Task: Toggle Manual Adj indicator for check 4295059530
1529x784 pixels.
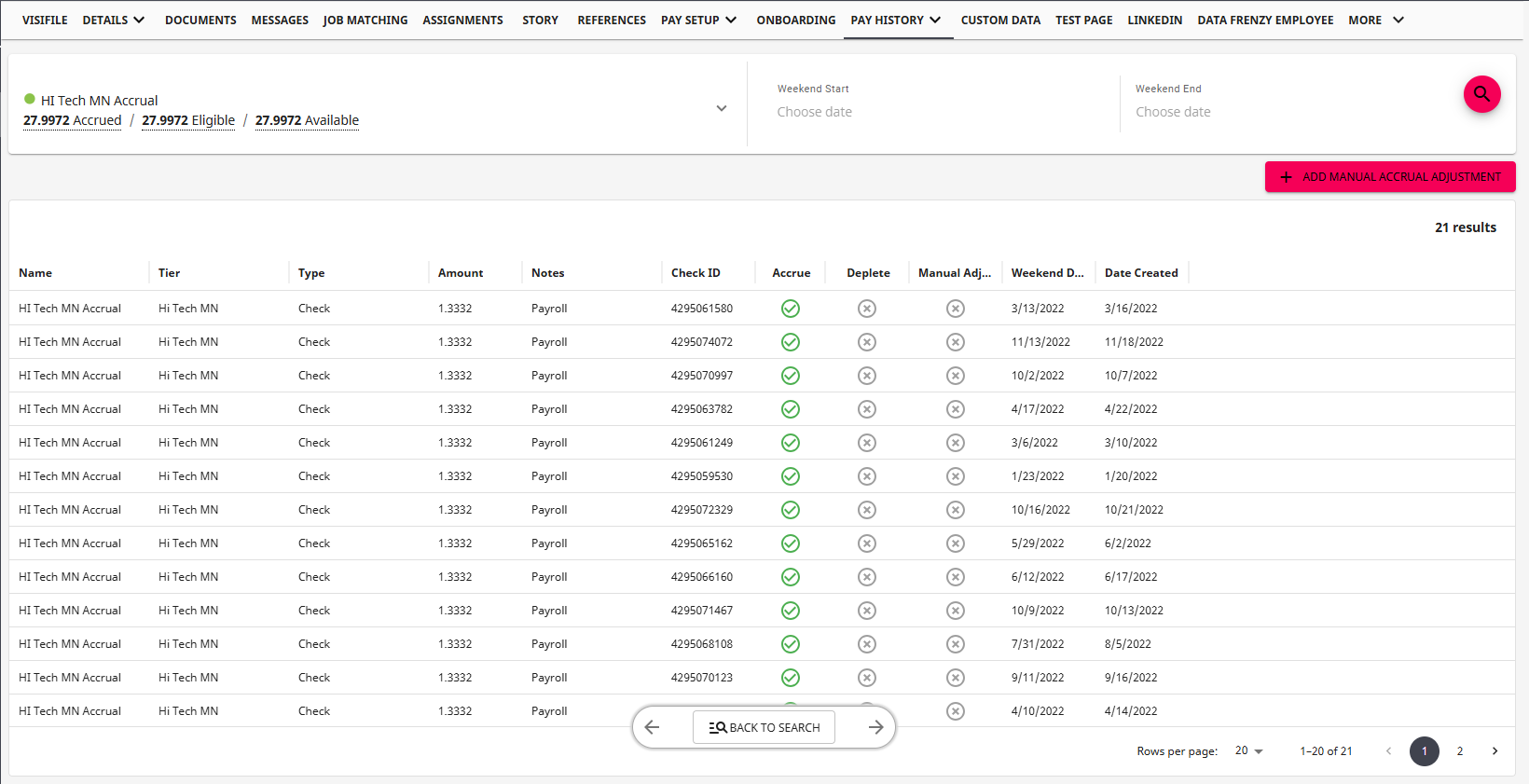Action: tap(956, 476)
